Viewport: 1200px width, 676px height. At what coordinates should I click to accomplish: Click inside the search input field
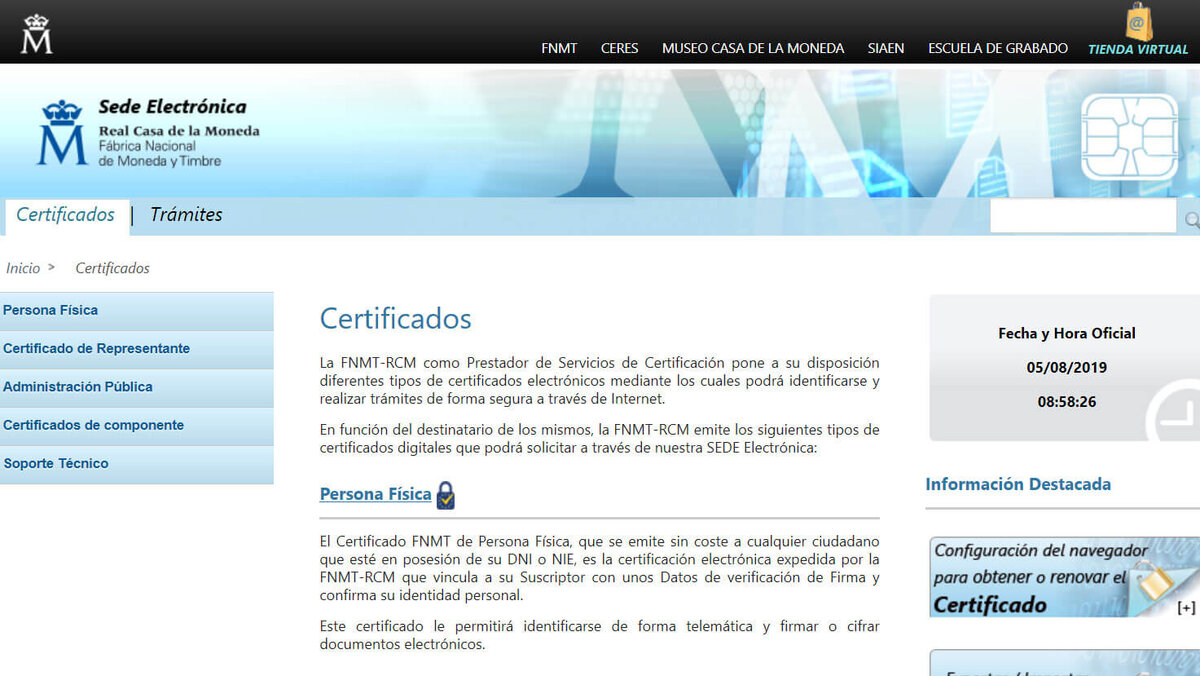[x=1083, y=216]
